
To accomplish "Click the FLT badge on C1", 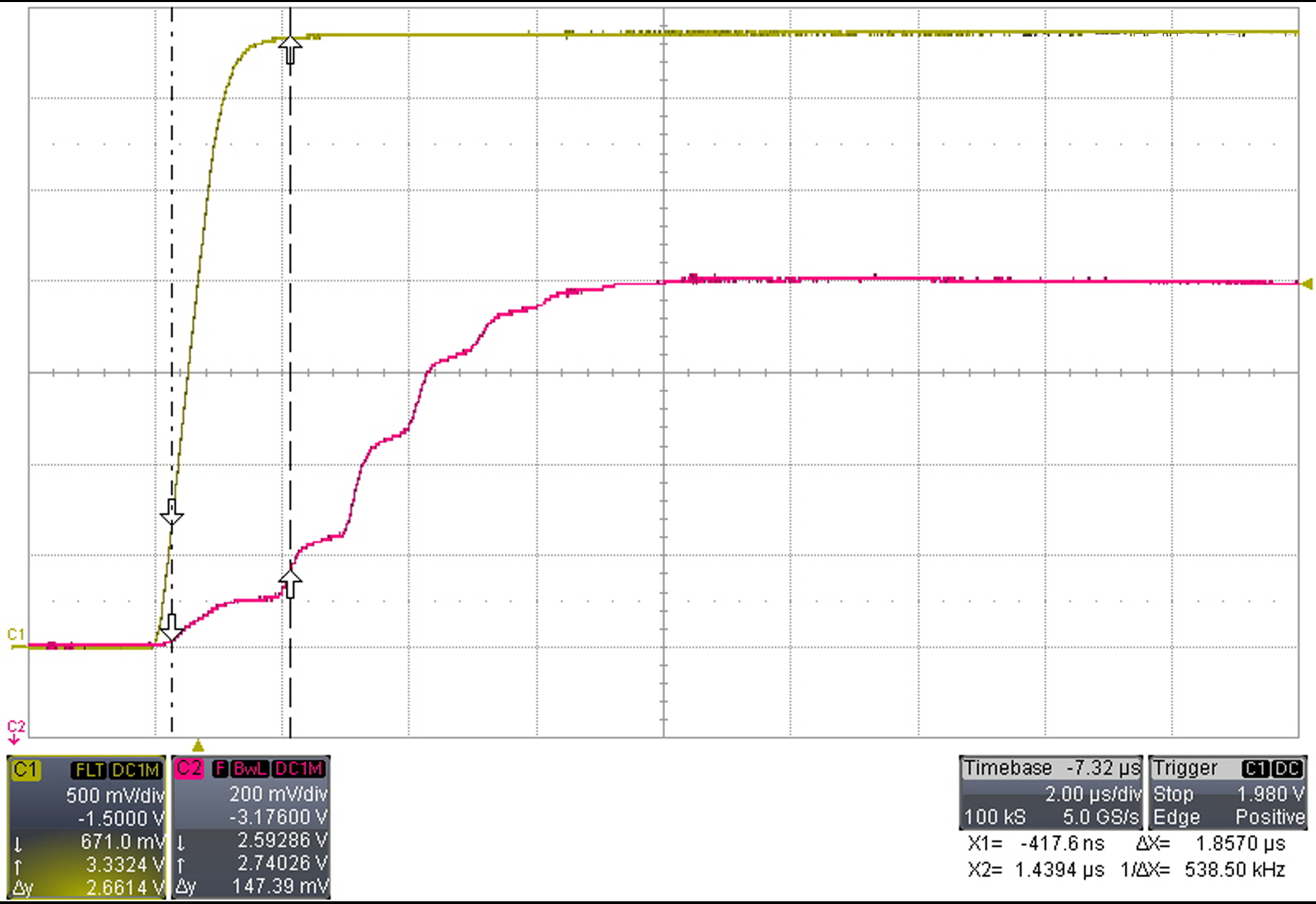I will (x=89, y=770).
